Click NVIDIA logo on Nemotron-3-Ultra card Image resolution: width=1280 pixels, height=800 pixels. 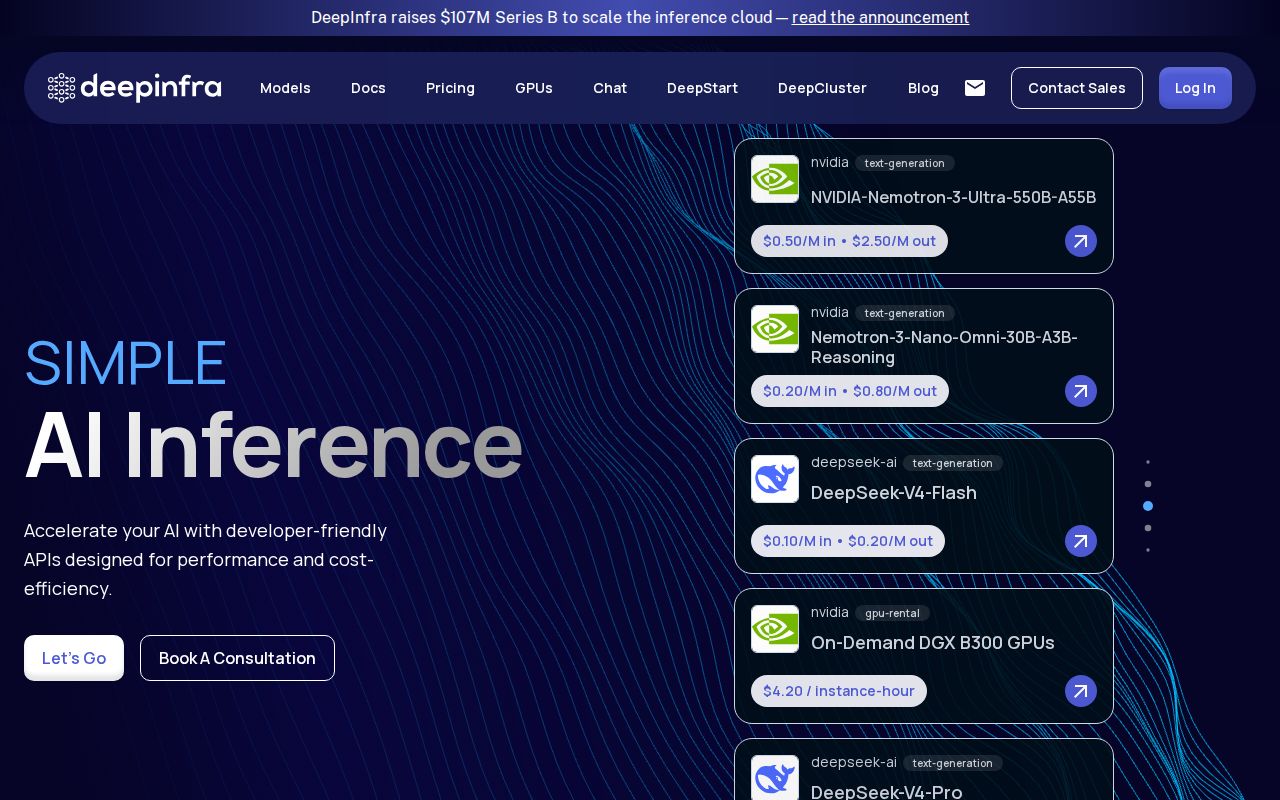tap(775, 179)
